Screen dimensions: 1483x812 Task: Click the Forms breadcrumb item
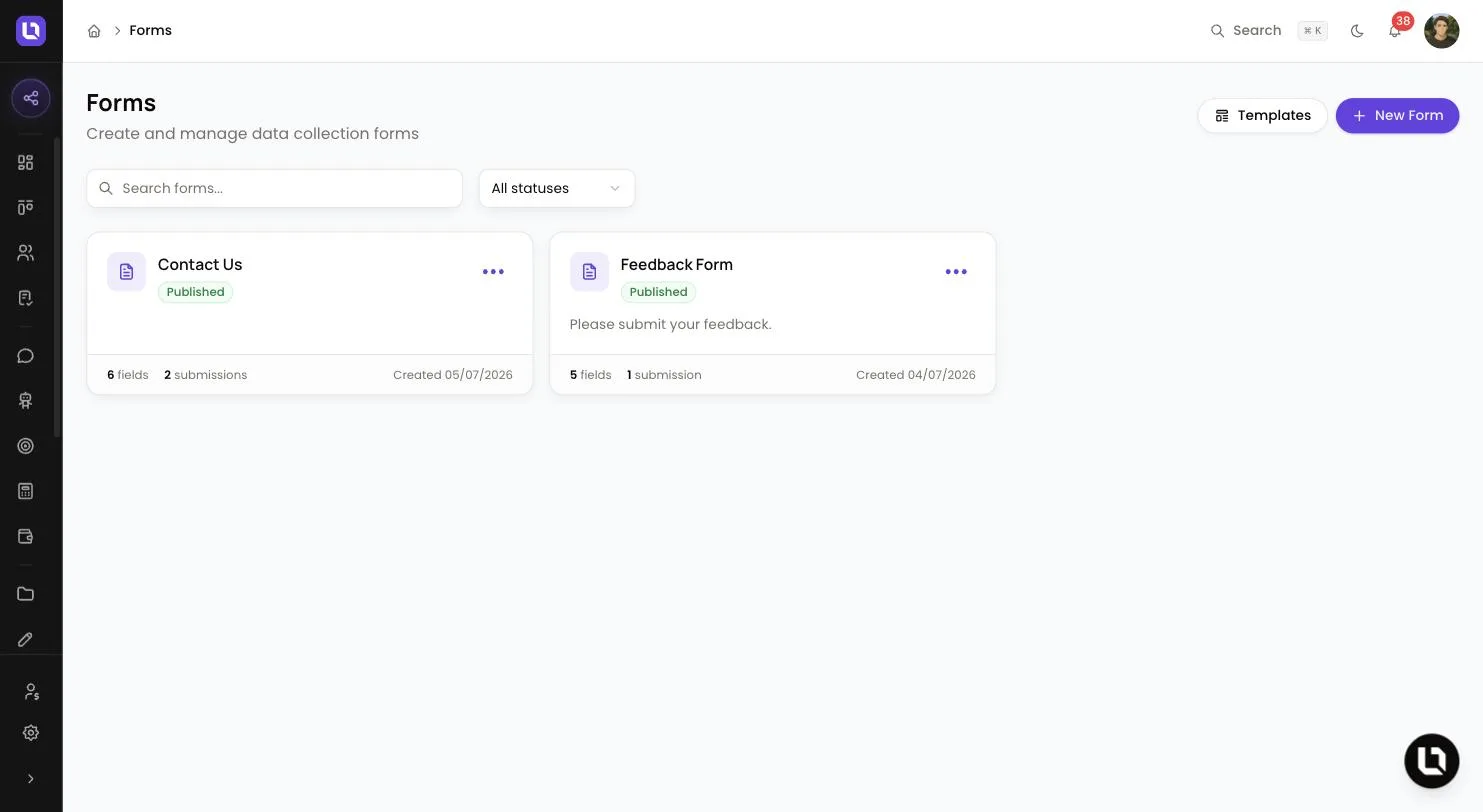[x=150, y=31]
